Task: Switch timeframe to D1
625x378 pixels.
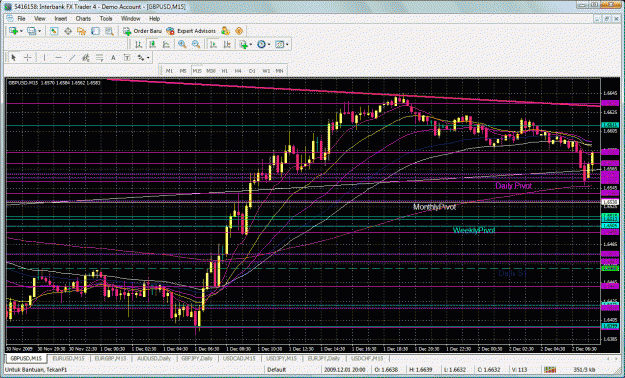Action: click(x=252, y=71)
